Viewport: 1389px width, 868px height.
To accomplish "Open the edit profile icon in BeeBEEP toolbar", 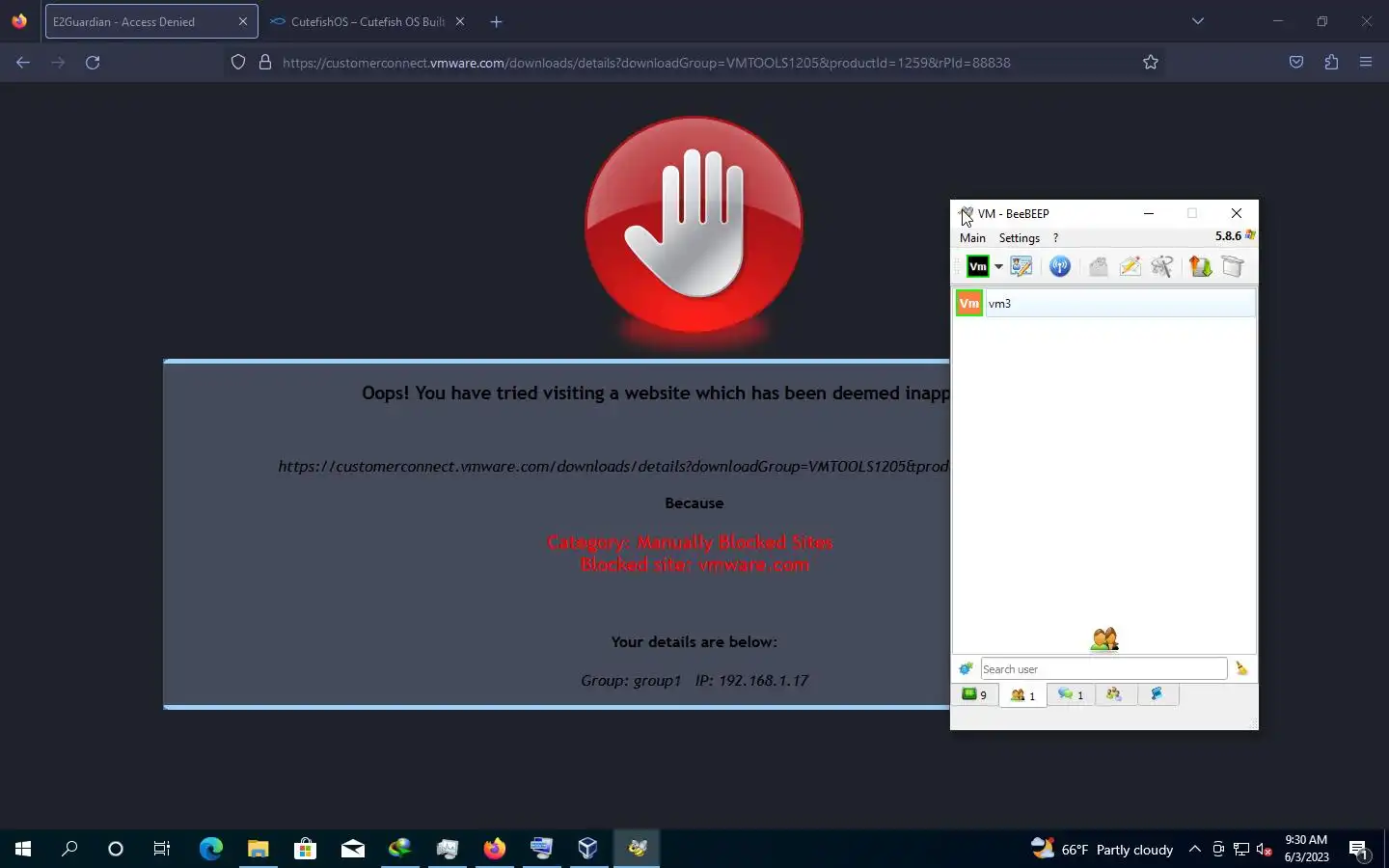I will pyautogui.click(x=1021, y=266).
